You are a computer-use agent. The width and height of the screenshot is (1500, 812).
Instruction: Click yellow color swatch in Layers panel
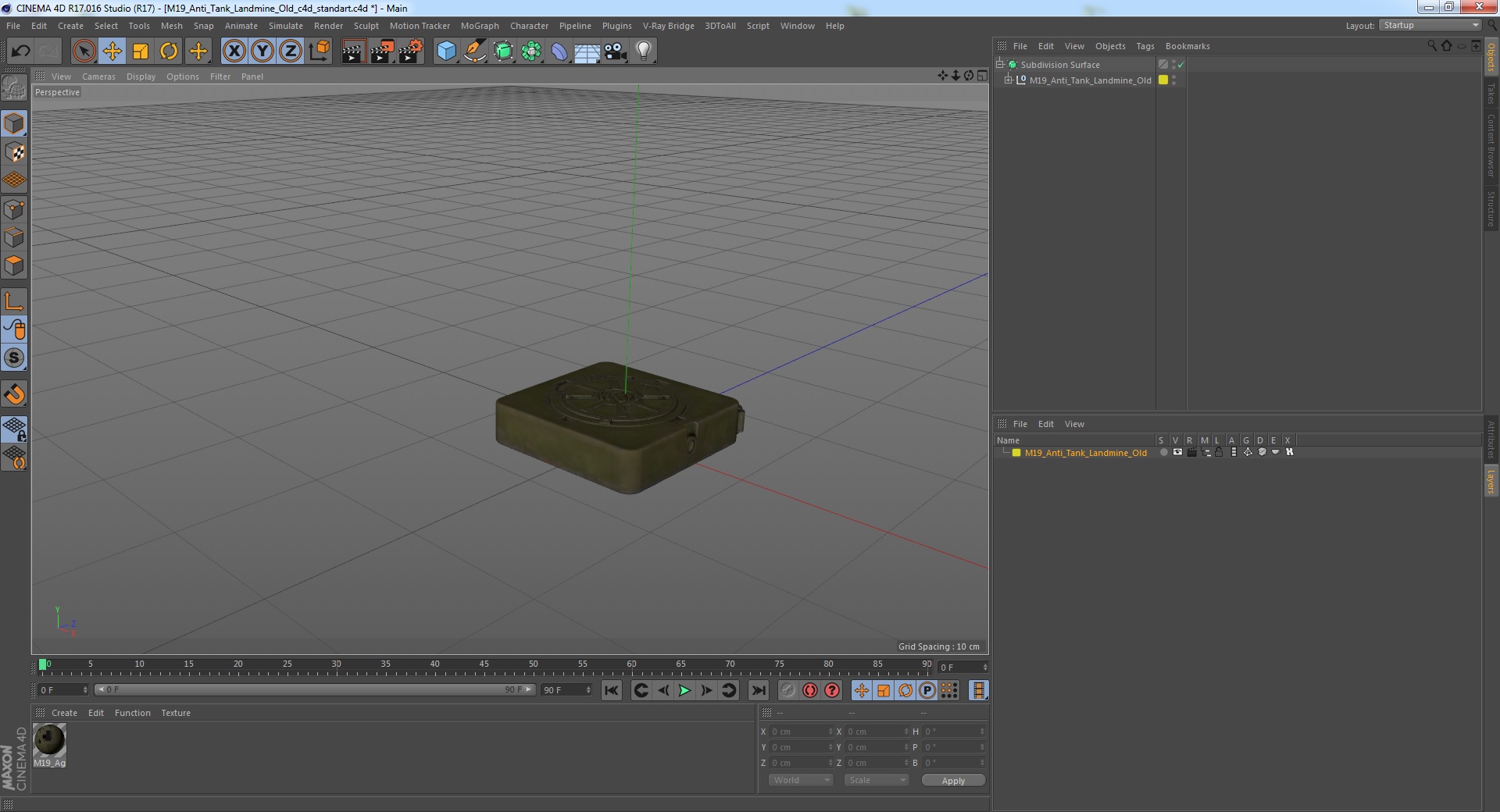pyautogui.click(x=1016, y=453)
